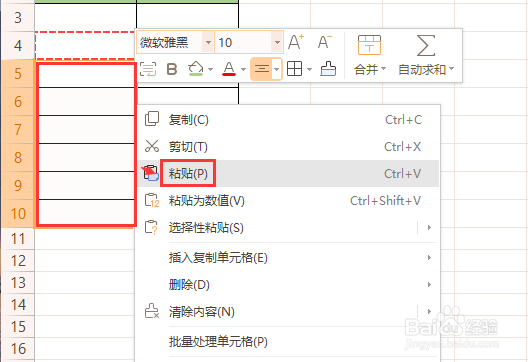
Task: Select row header 11
Action: pos(18,239)
